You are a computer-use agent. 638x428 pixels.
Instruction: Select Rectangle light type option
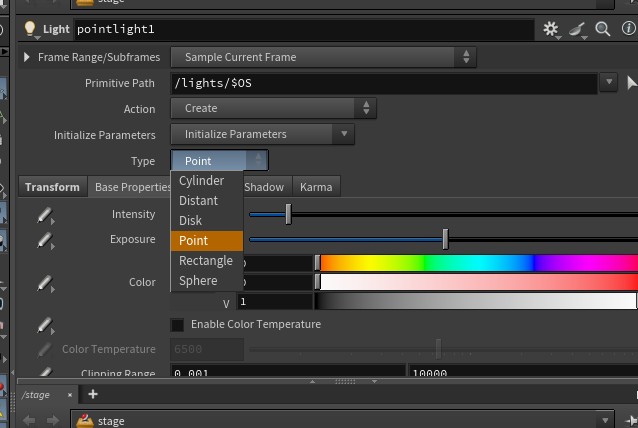click(205, 261)
